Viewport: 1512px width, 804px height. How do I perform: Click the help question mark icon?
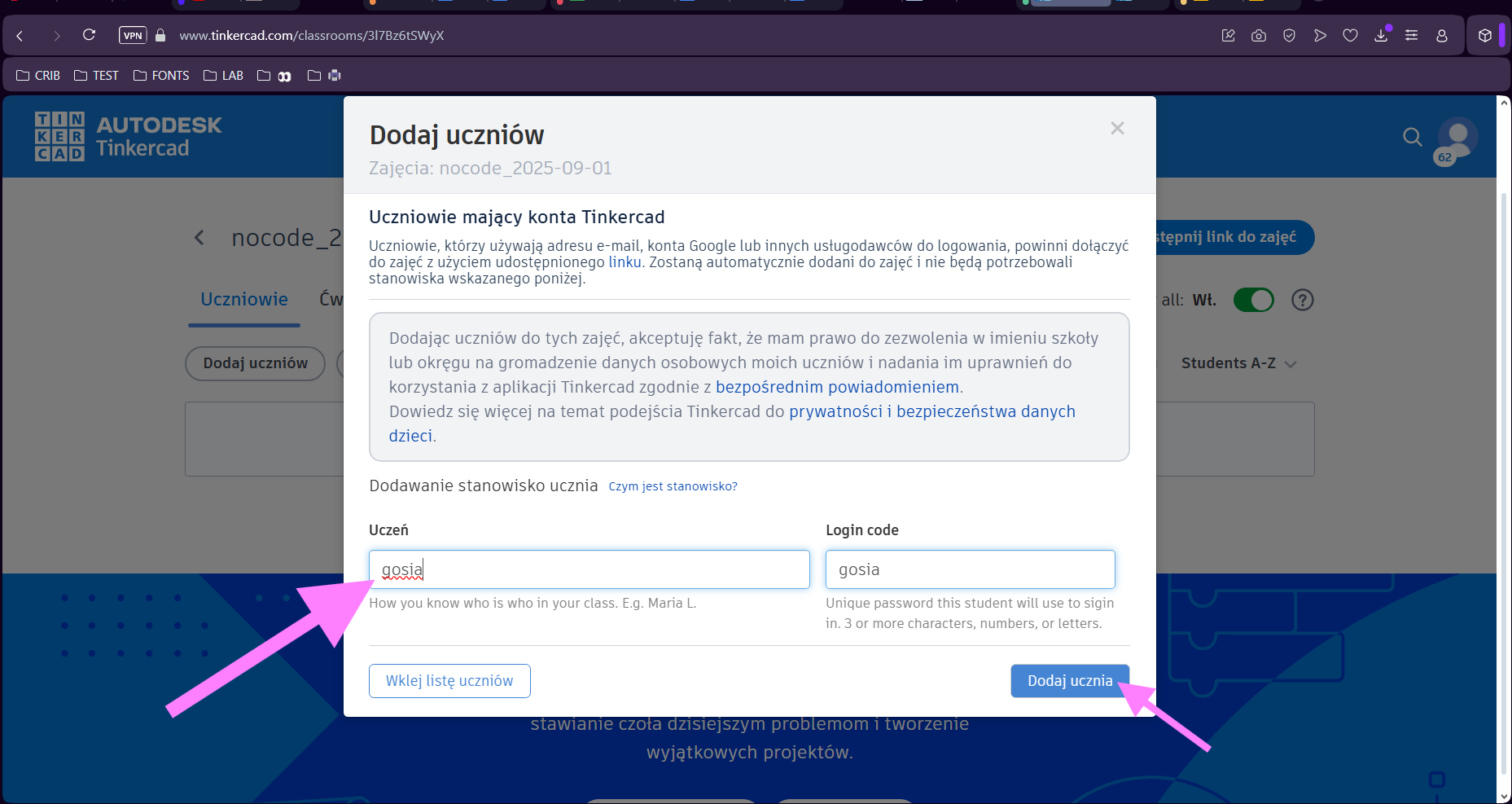click(1302, 300)
